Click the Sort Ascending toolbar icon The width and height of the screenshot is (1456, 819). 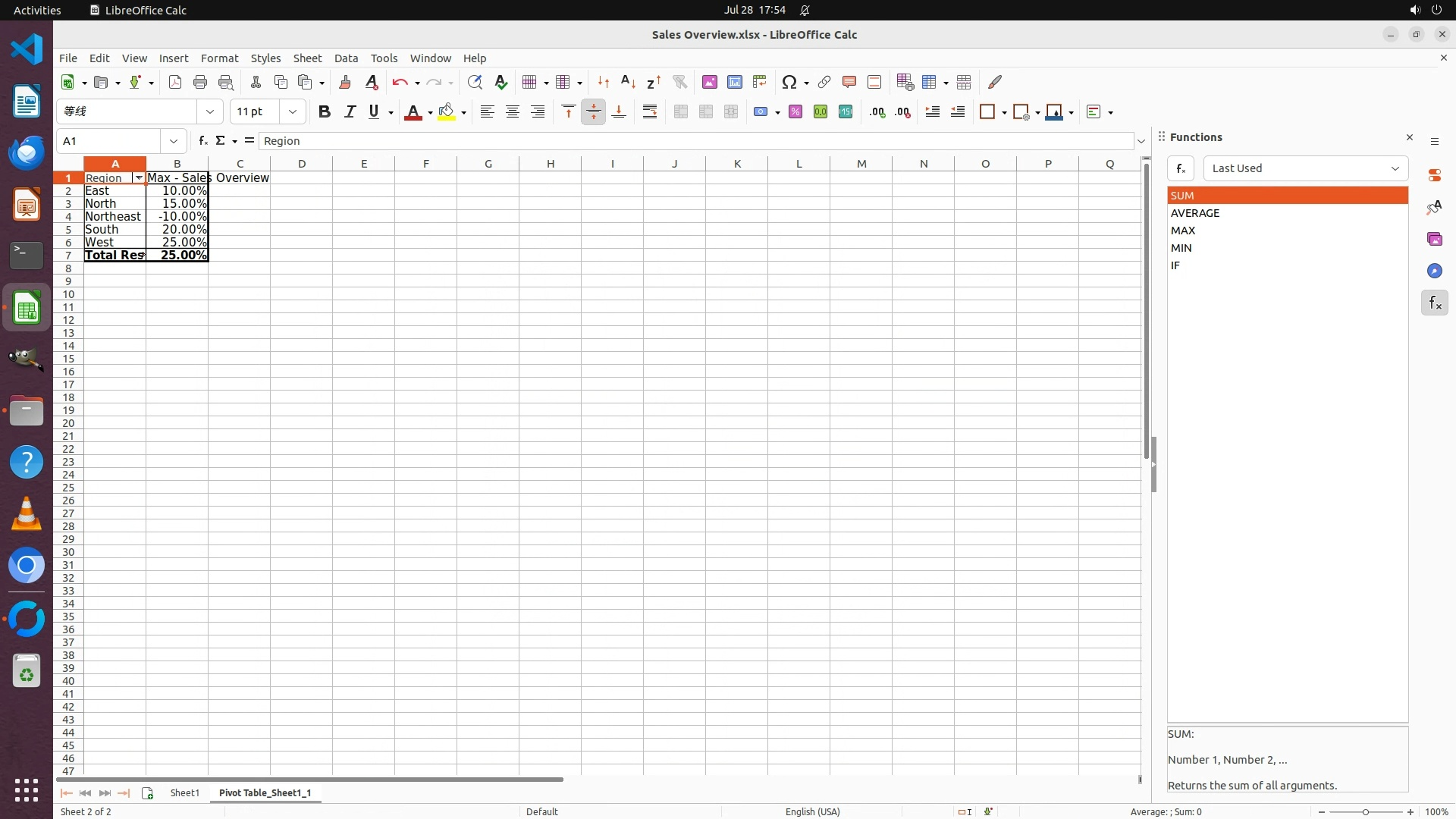coord(628,82)
